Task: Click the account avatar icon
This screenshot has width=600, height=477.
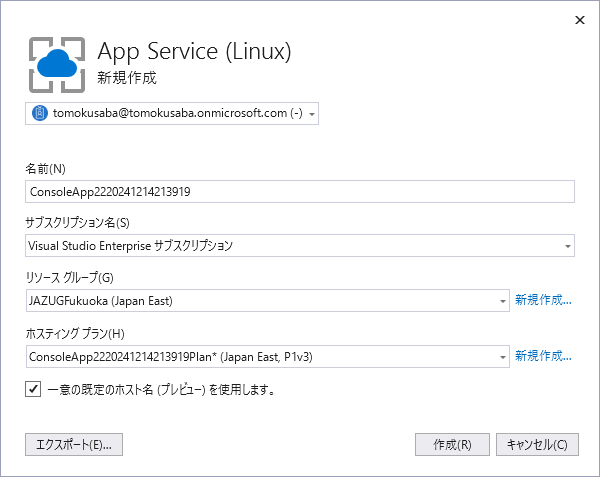Action: click(x=40, y=114)
